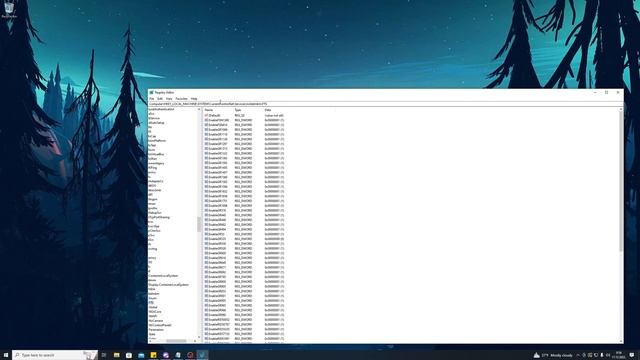
Task: Open Task View from the taskbar
Action: pyautogui.click(x=104, y=355)
